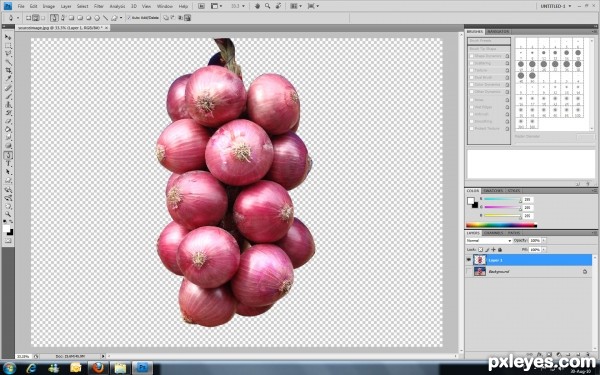This screenshot has width=600, height=375.
Task: Open the Filter menu
Action: click(99, 6)
